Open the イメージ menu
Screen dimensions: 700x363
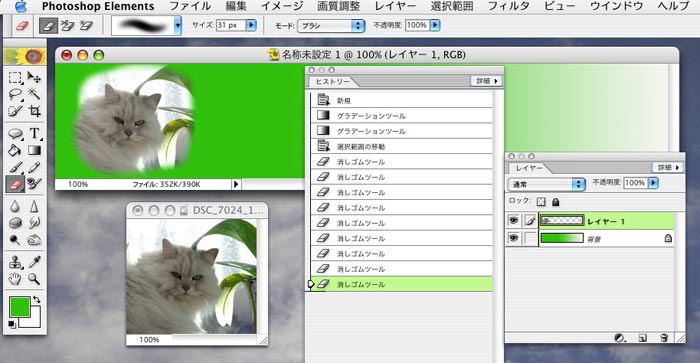point(282,6)
